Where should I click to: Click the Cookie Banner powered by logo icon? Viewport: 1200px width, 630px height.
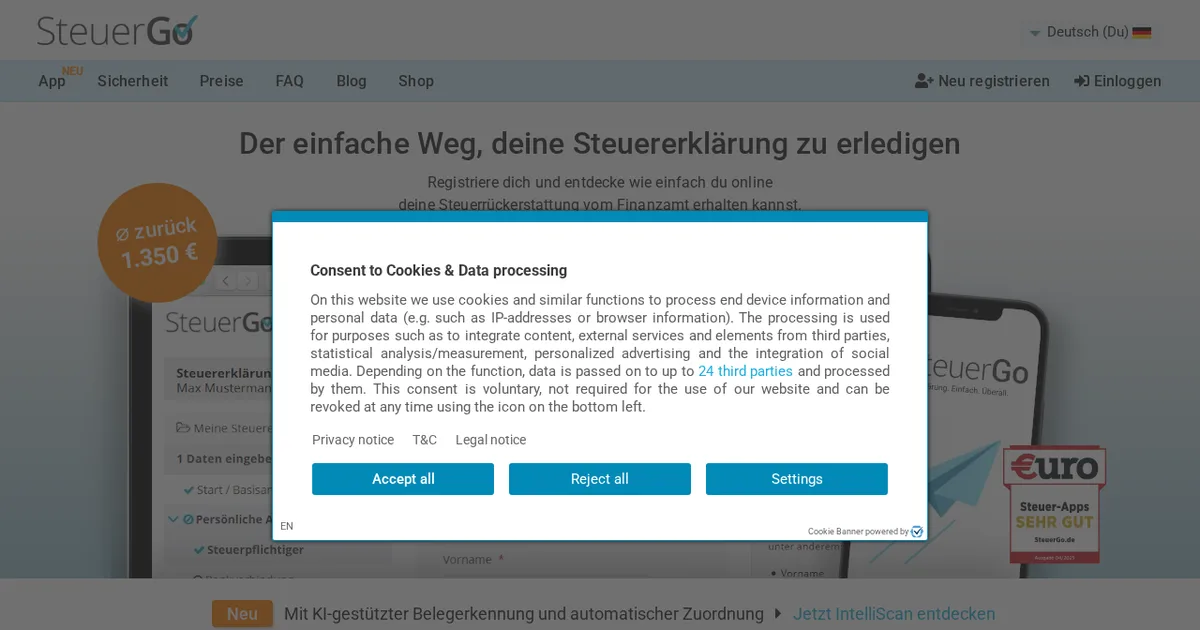coord(917,532)
